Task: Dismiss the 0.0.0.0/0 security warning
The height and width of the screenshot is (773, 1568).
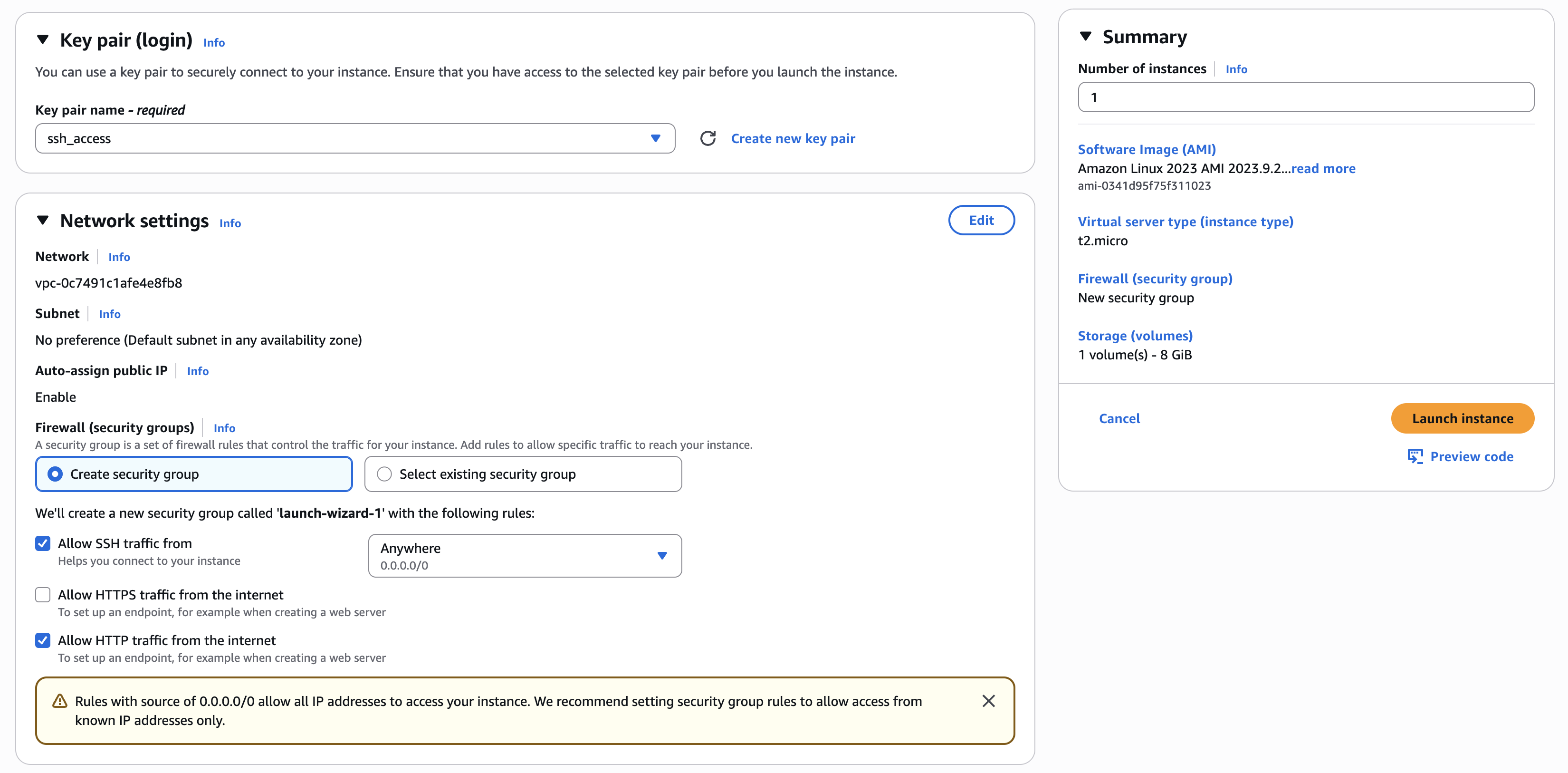Action: pyautogui.click(x=988, y=701)
